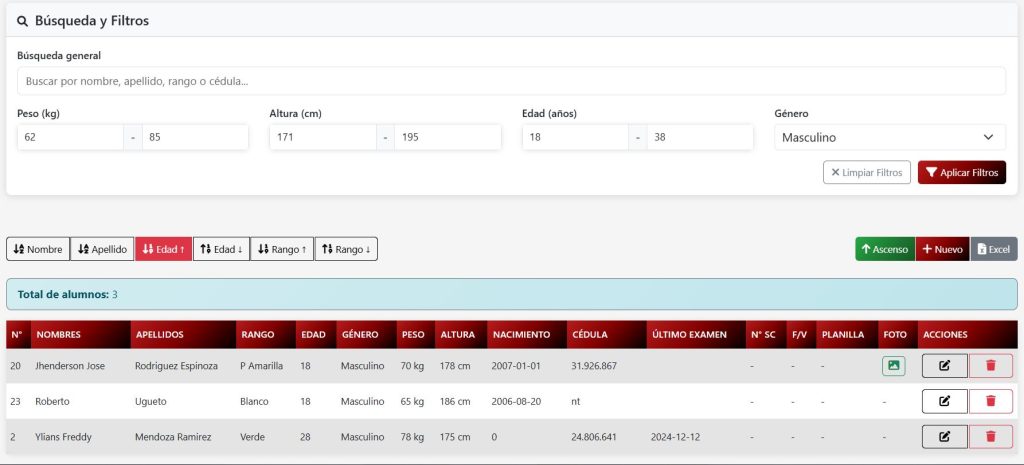1024x465 pixels.
Task: Click the Limpiar Filtros button
Action: (866, 173)
